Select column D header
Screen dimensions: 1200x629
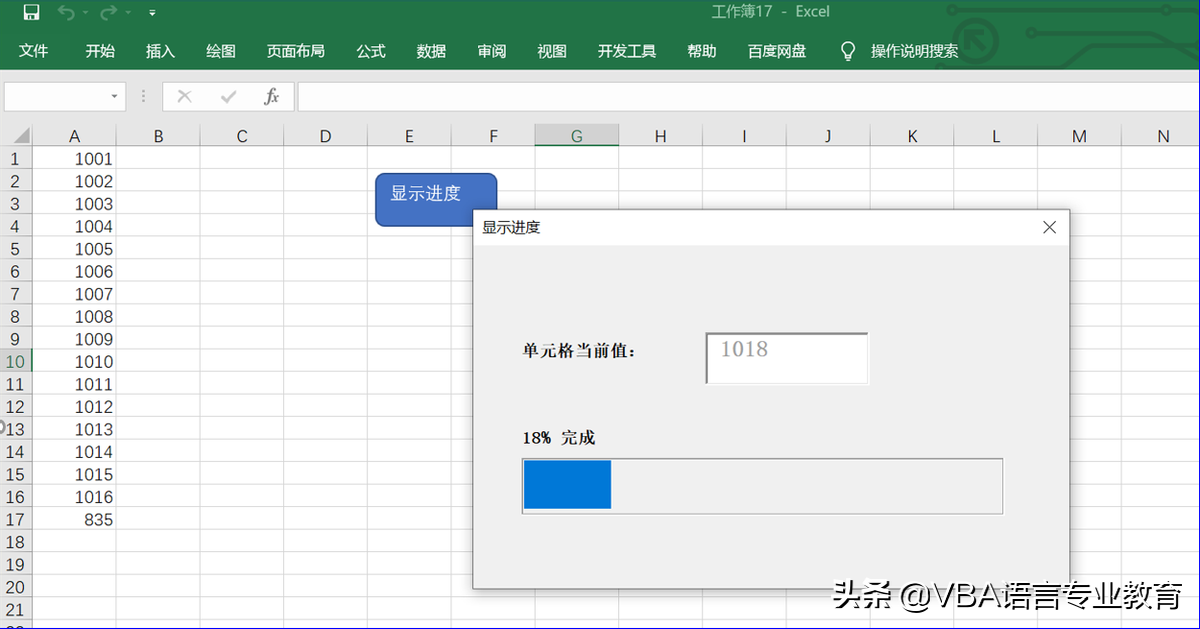tap(326, 136)
